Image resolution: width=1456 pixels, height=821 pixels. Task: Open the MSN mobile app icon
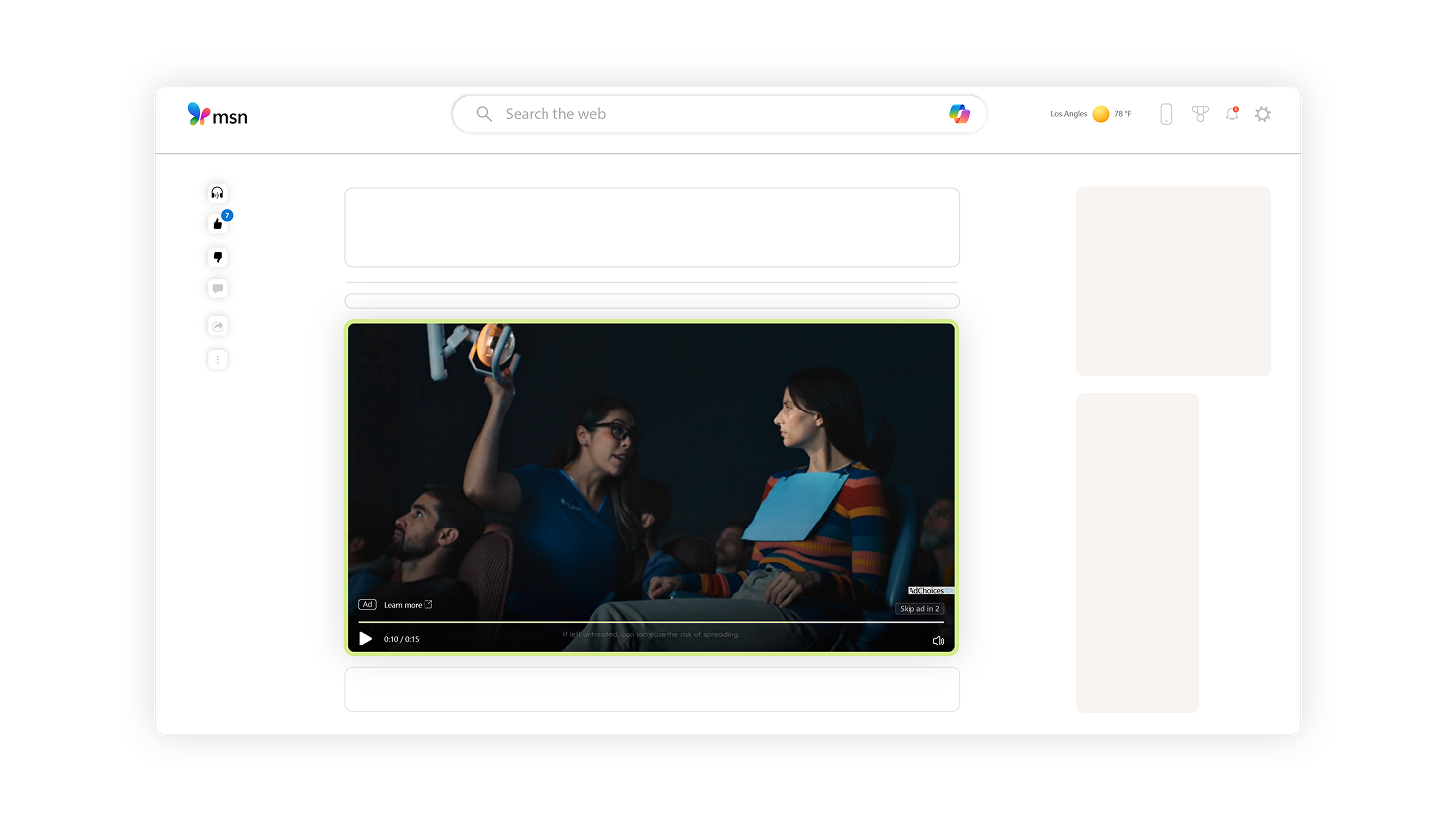(x=1166, y=114)
